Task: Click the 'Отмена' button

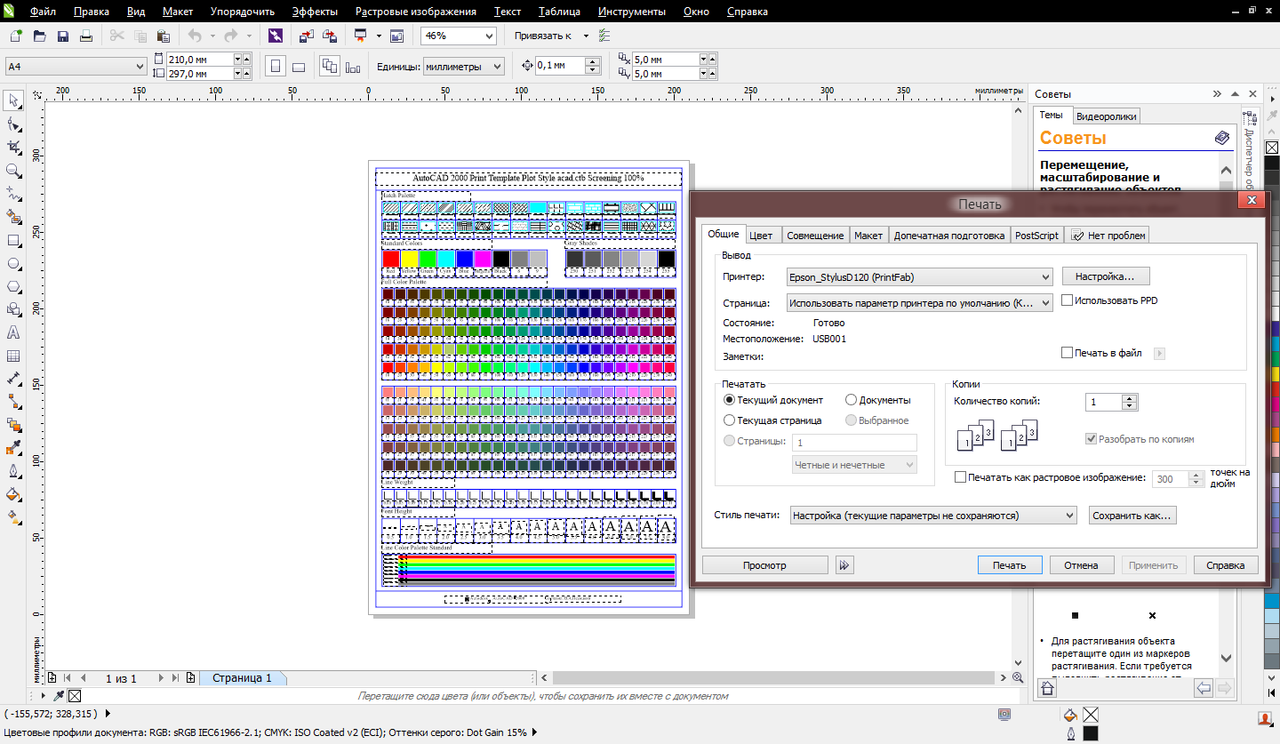Action: pyautogui.click(x=1081, y=565)
